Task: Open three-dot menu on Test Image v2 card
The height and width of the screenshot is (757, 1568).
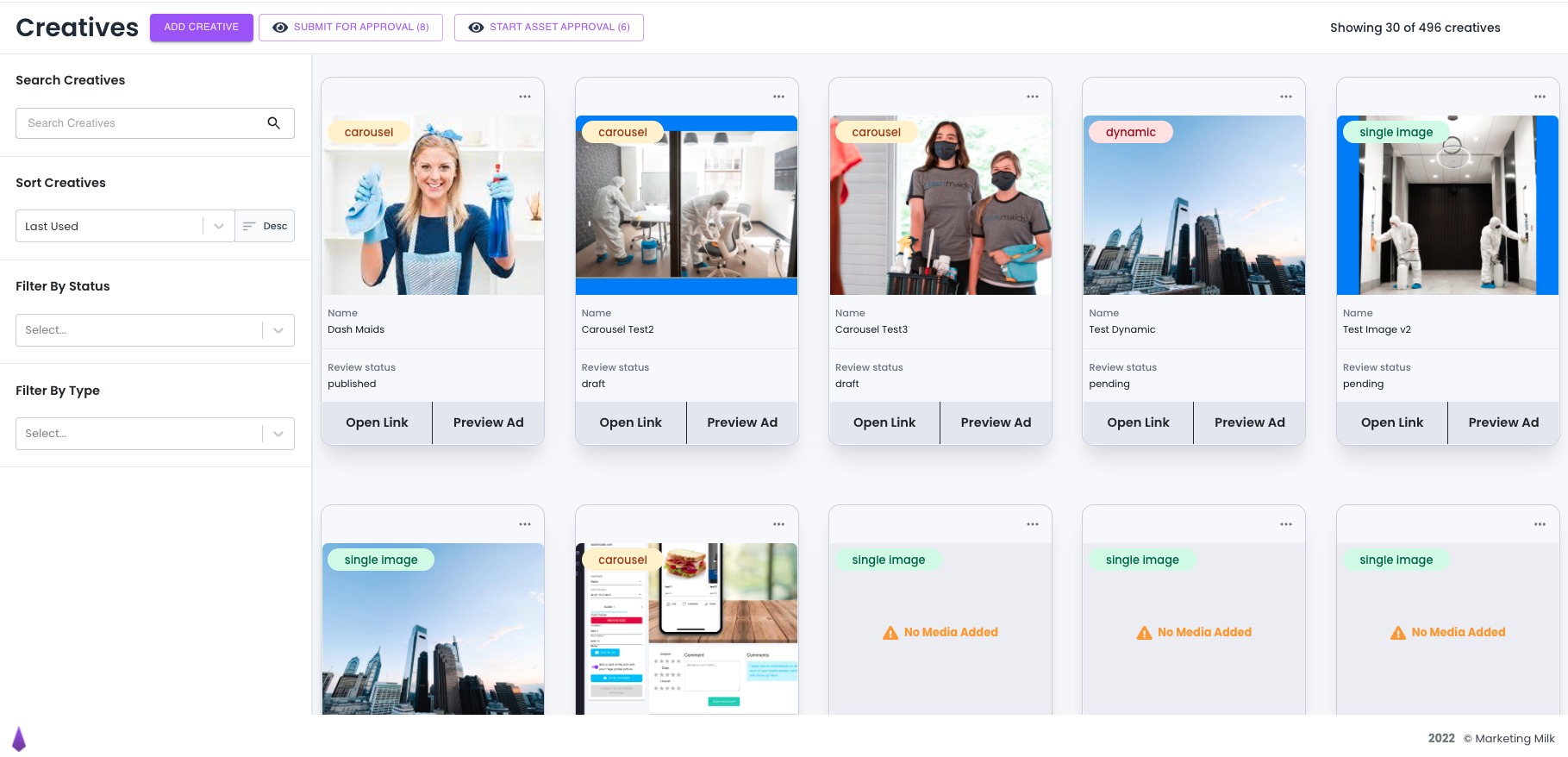Action: (1540, 97)
